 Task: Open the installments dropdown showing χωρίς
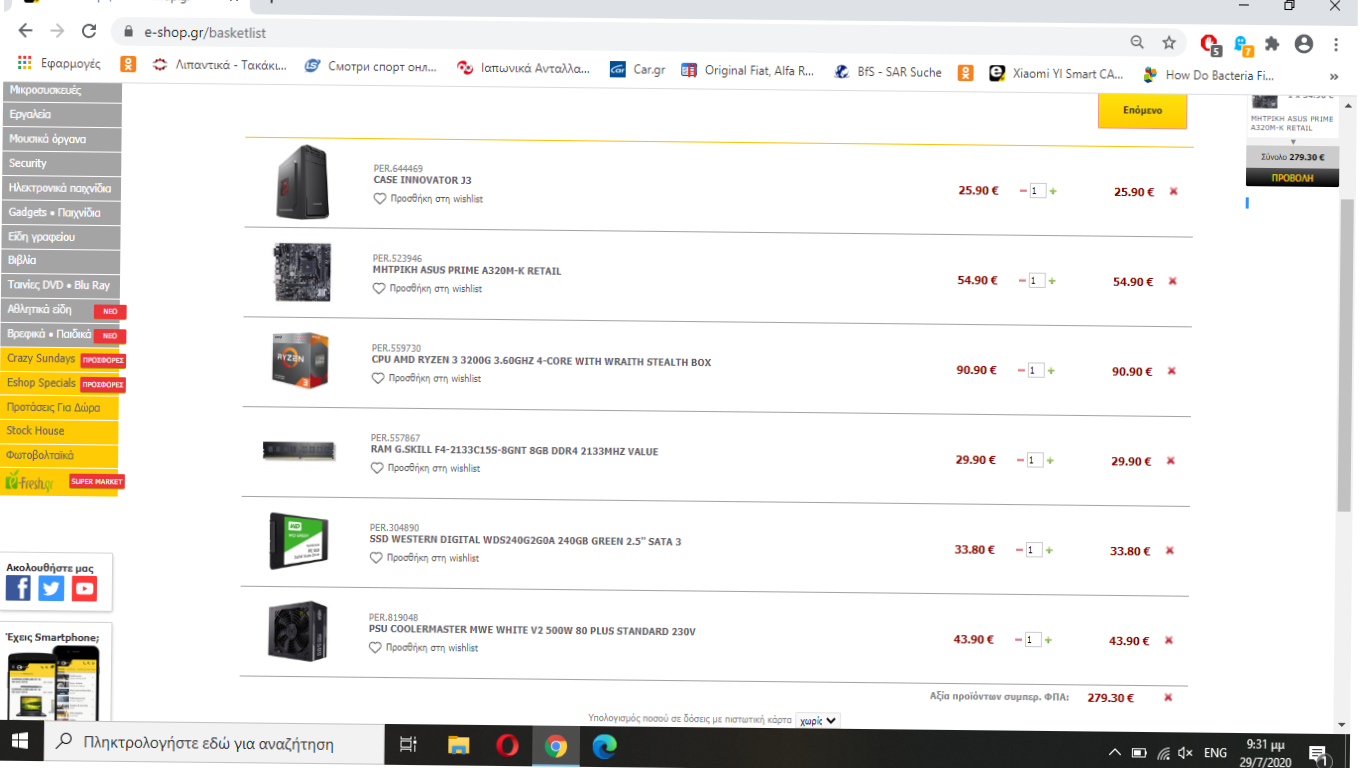(818, 720)
